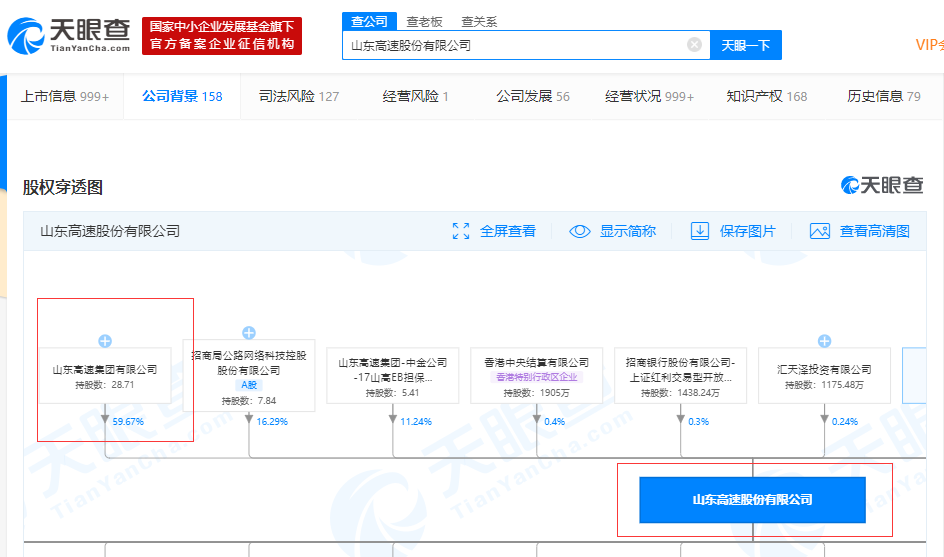Clear the search box with the X icon
This screenshot has width=944, height=557.
point(694,45)
